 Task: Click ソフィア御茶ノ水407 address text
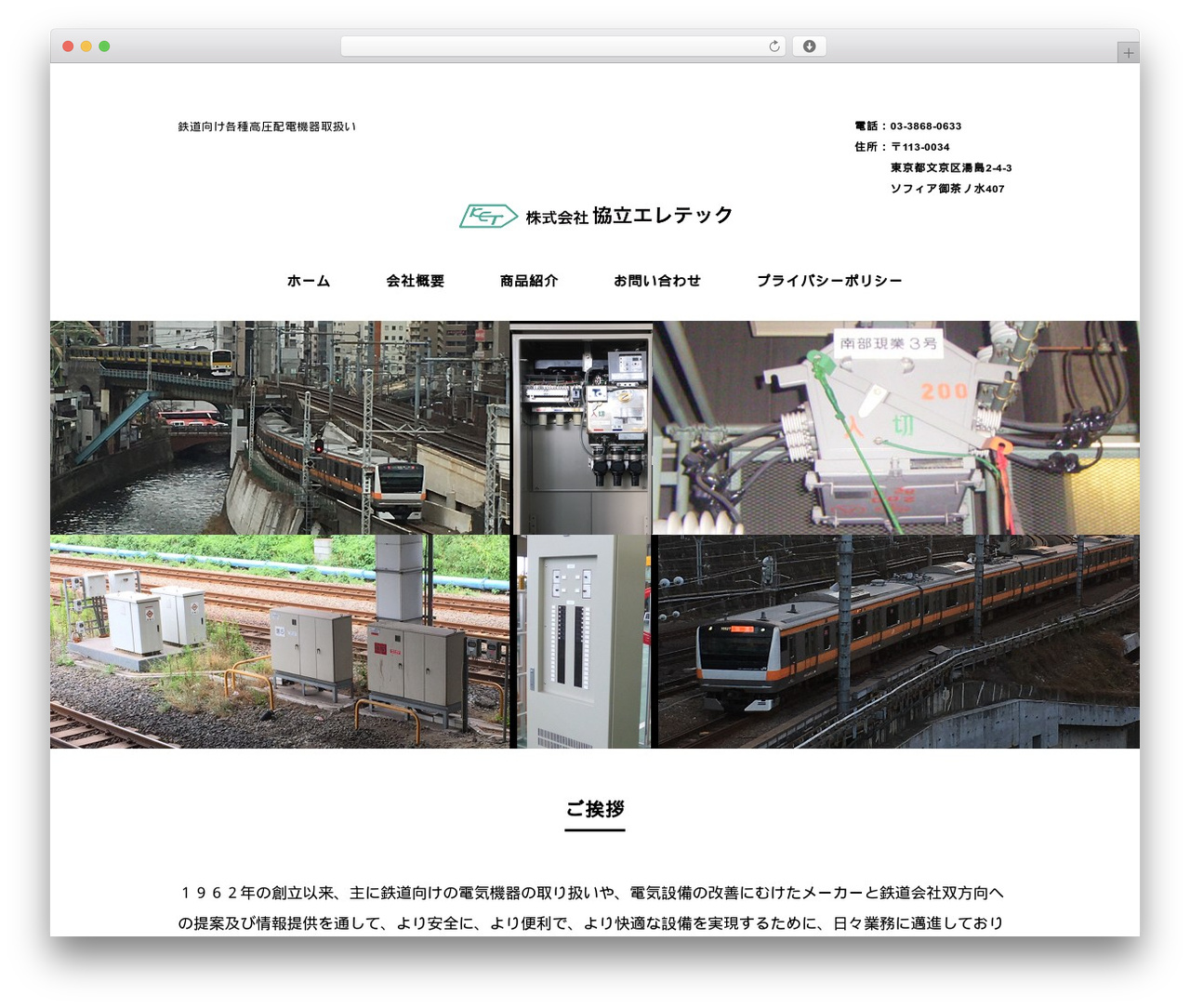pyautogui.click(x=947, y=189)
